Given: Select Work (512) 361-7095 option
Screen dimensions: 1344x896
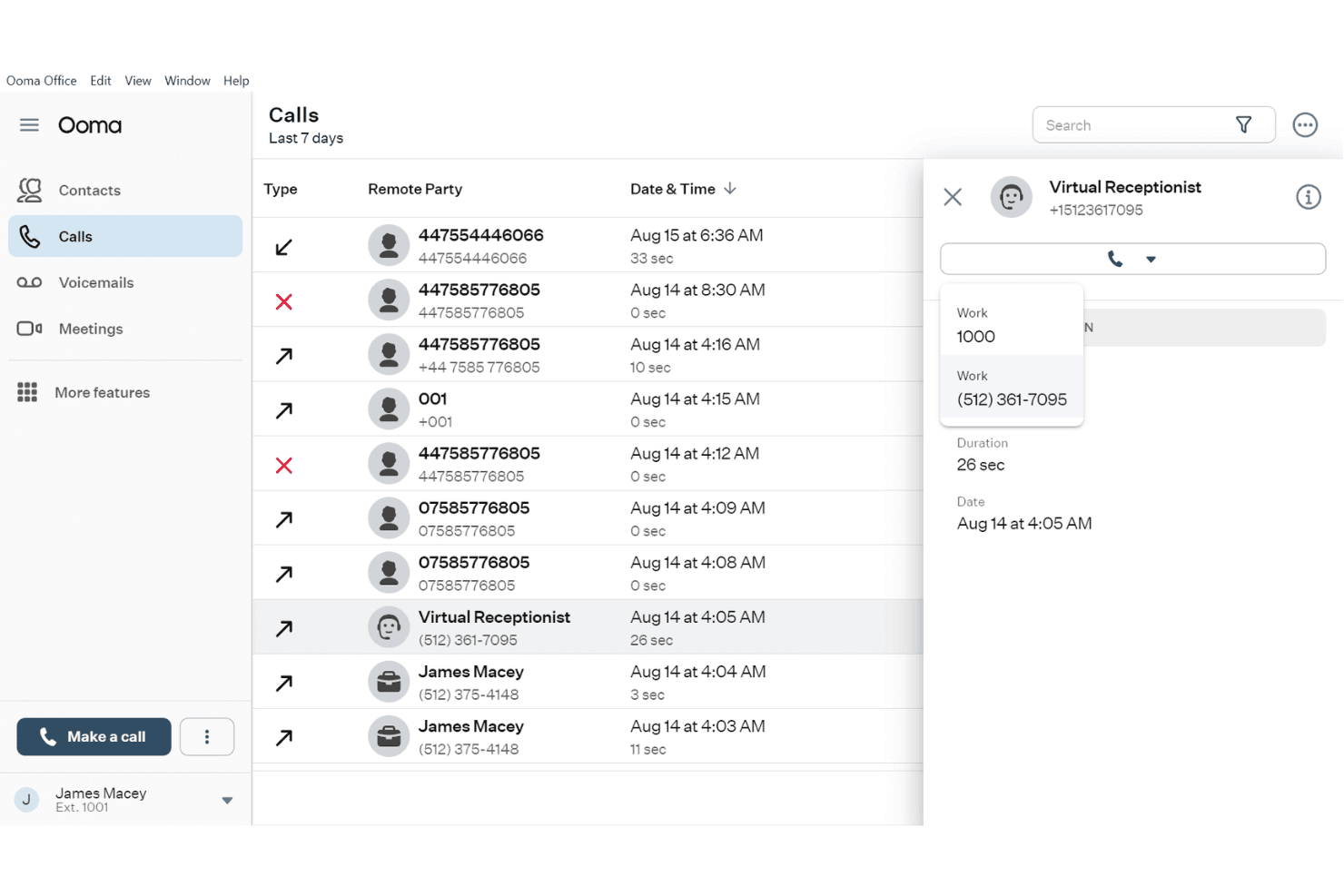Looking at the screenshot, I should (1012, 388).
